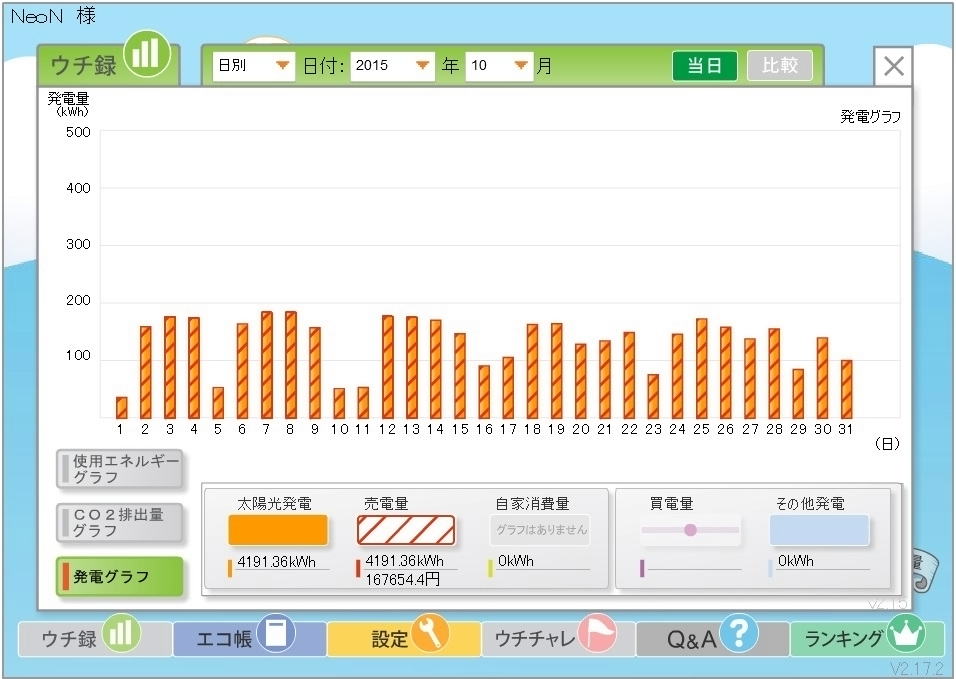Screen dimensions: 956x679
Task: Toggle the 売電量 hatched legend swatch
Action: coord(406,530)
